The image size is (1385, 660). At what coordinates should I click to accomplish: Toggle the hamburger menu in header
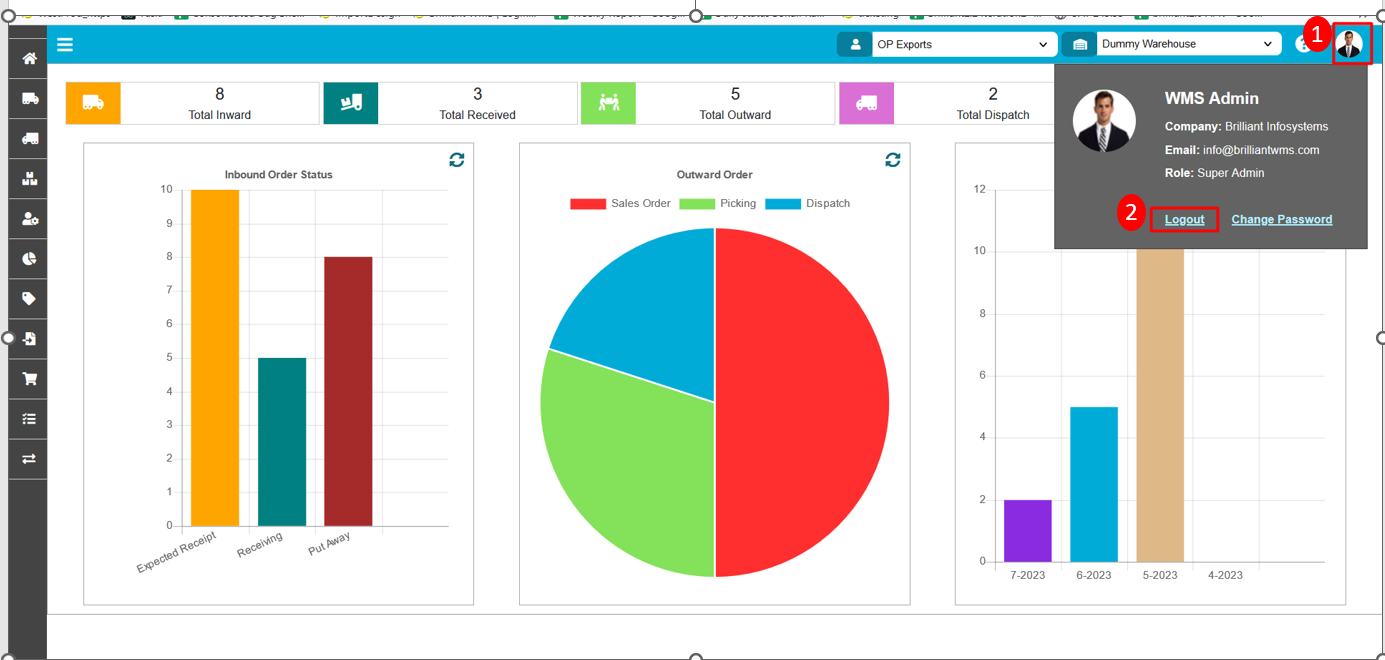click(65, 45)
